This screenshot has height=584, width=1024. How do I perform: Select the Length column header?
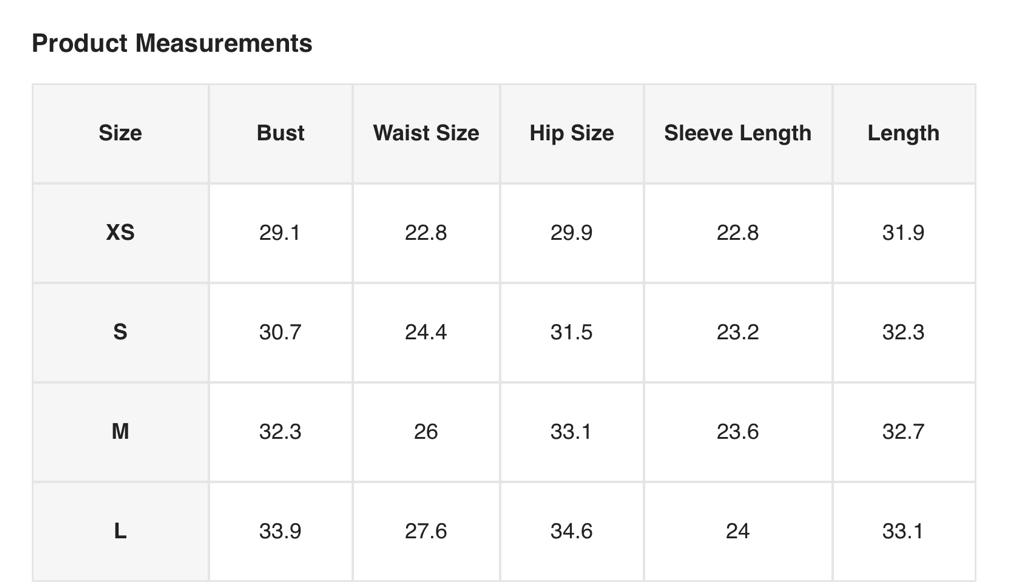coord(903,133)
